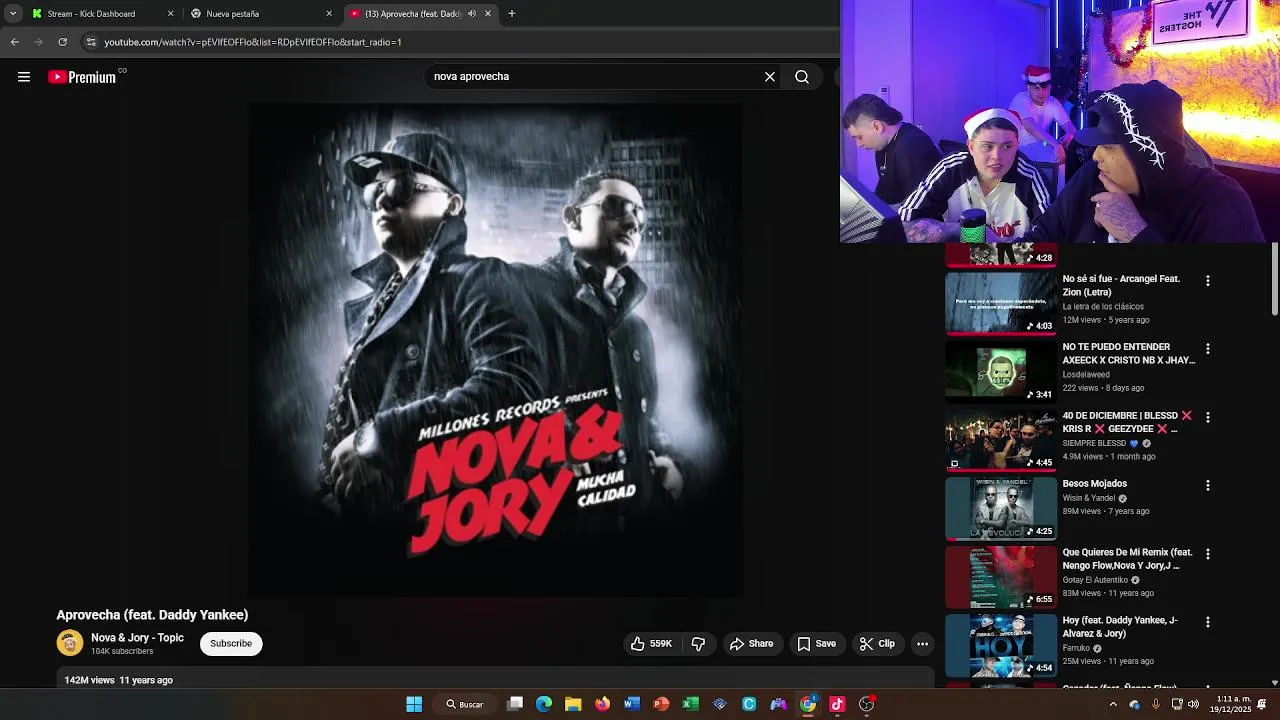Play 'No sé si fue - Arcangel' thumbnail
Viewport: 1280px width, 720px height.
coord(1001,303)
